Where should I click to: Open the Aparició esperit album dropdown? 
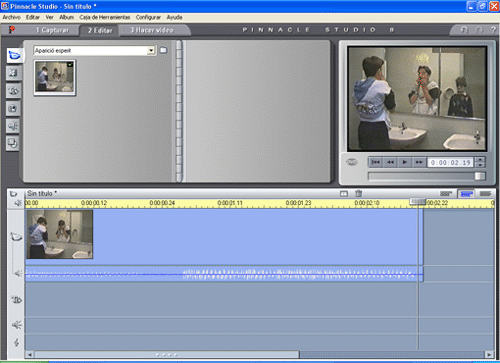coord(151,51)
